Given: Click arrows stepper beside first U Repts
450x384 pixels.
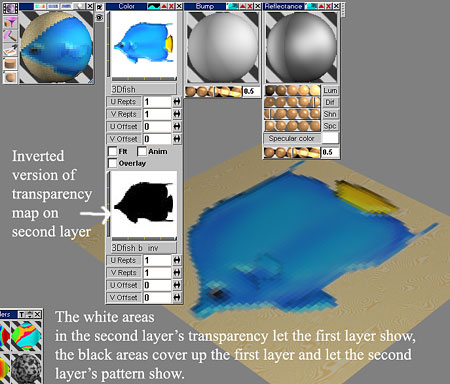Looking at the screenshot, I should pos(177,102).
